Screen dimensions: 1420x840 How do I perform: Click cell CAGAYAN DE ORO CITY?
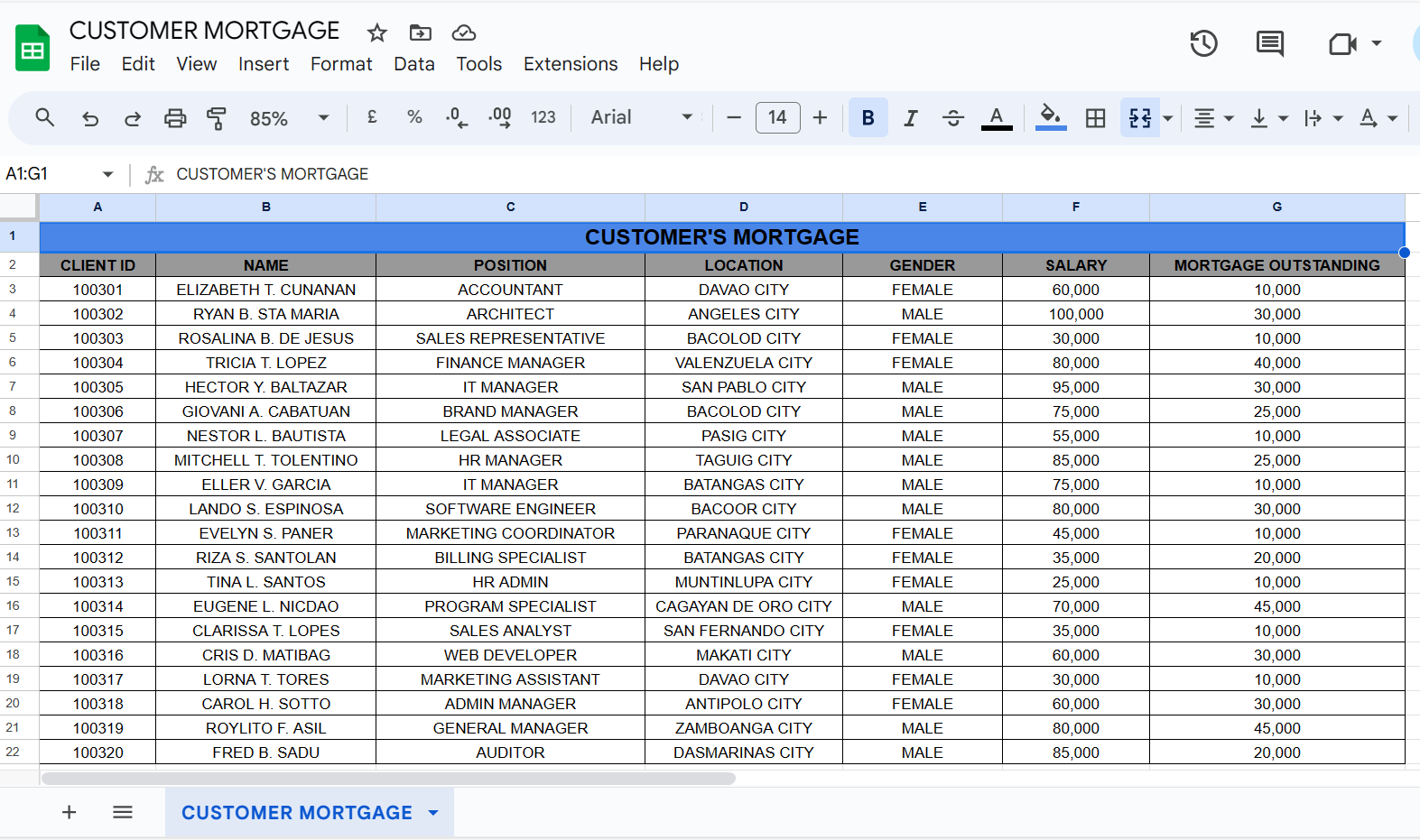coord(744,606)
